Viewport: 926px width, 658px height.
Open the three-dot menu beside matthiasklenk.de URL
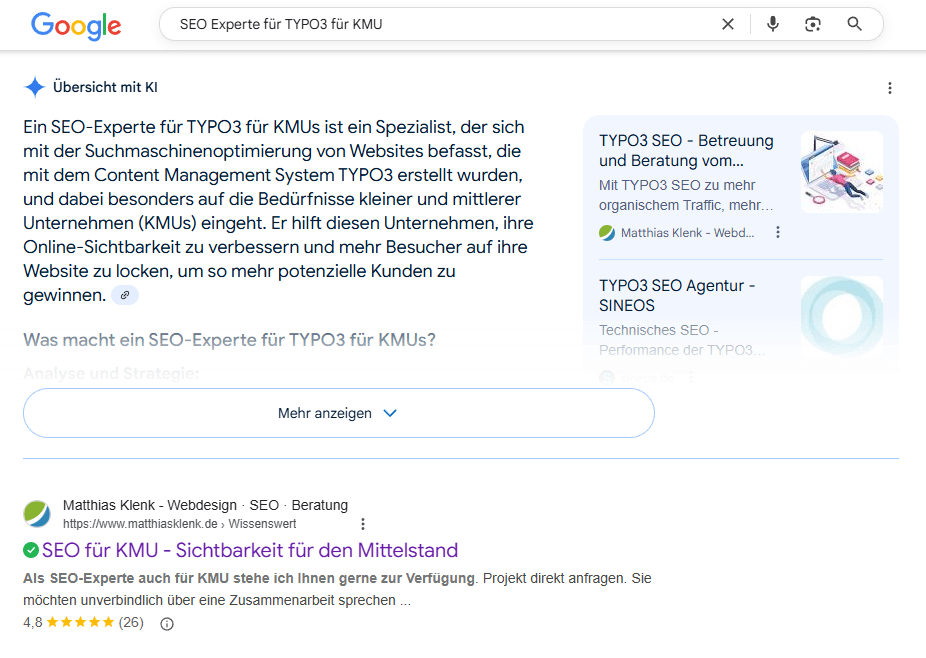tap(363, 524)
